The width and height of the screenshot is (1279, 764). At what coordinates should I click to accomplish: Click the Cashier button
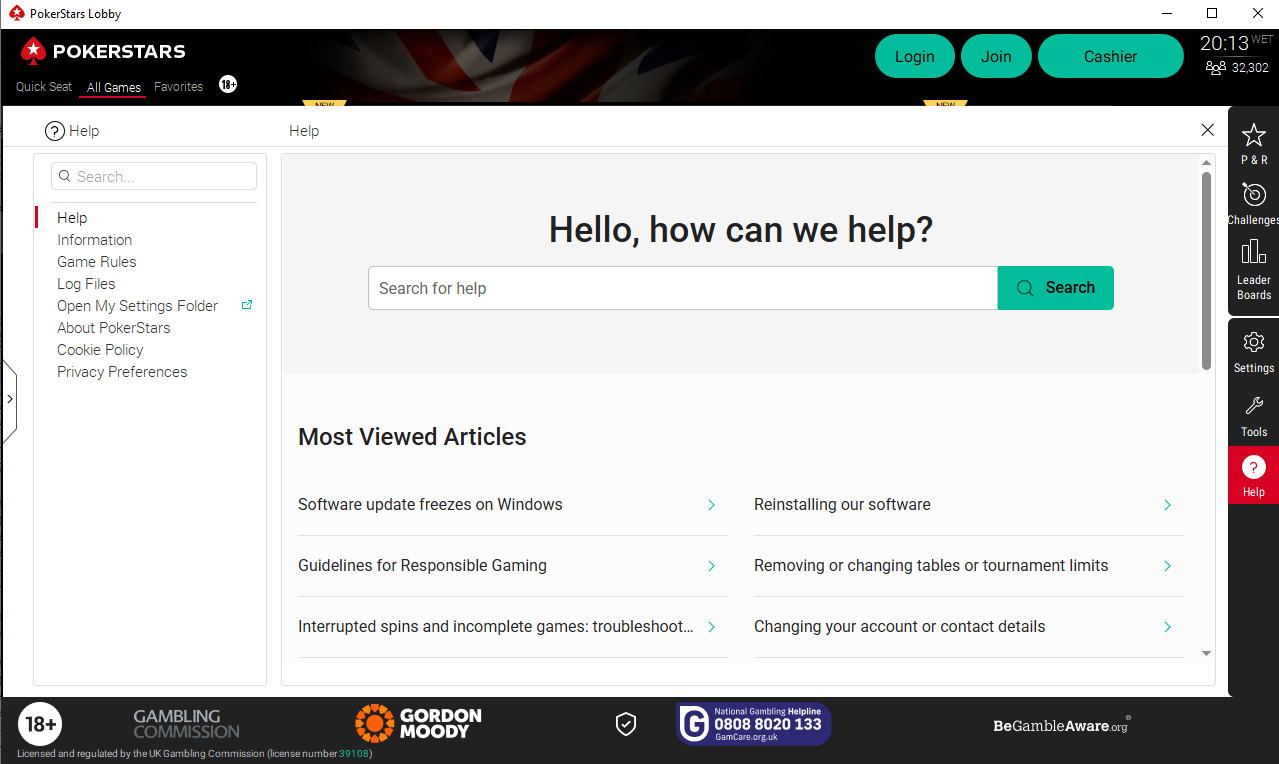pyautogui.click(x=1111, y=56)
